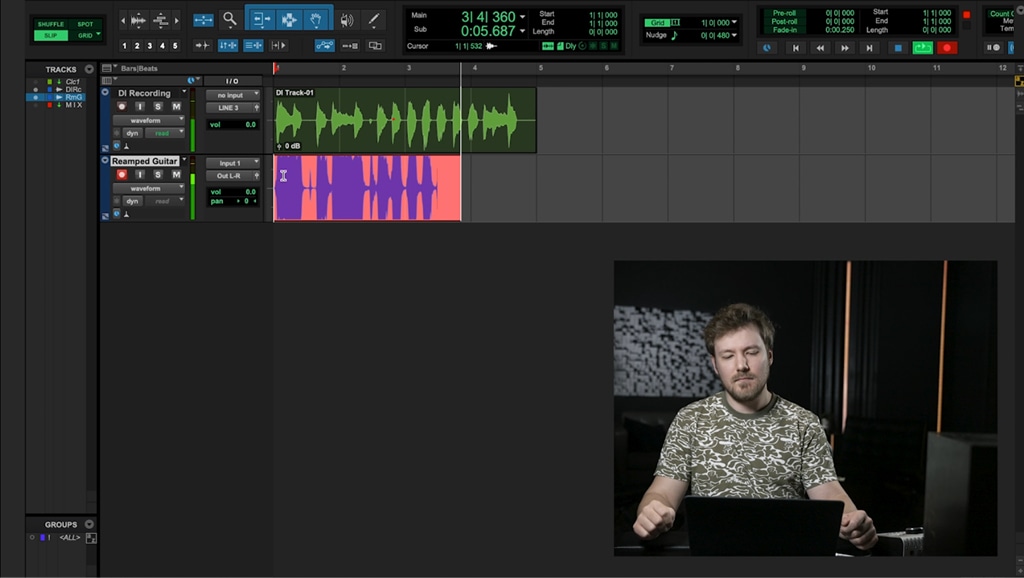Select the Zoomer magnifying glass tool
The width and height of the screenshot is (1024, 578).
coord(229,20)
